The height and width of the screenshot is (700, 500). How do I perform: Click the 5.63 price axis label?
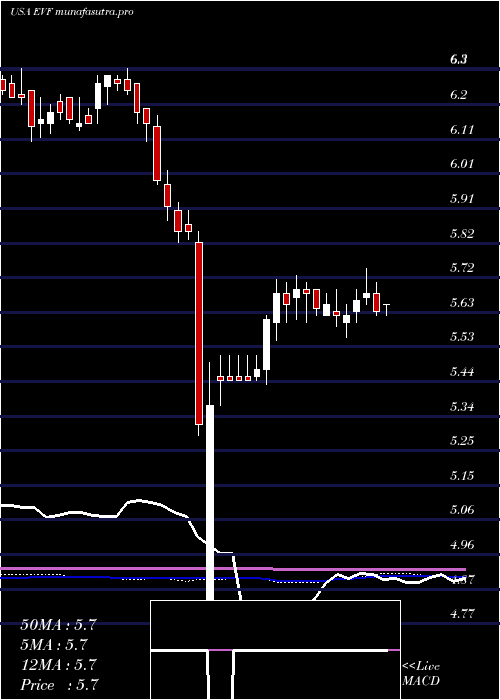point(462,303)
